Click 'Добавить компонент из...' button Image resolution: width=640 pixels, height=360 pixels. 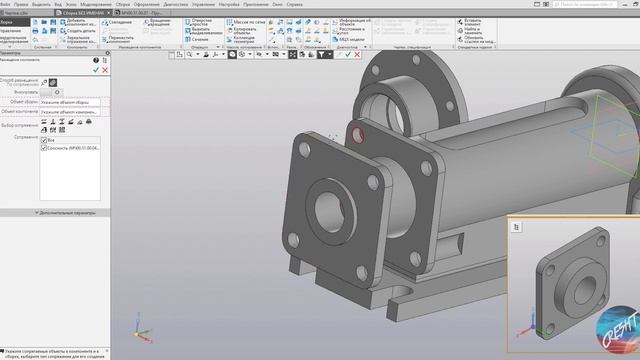coord(78,22)
